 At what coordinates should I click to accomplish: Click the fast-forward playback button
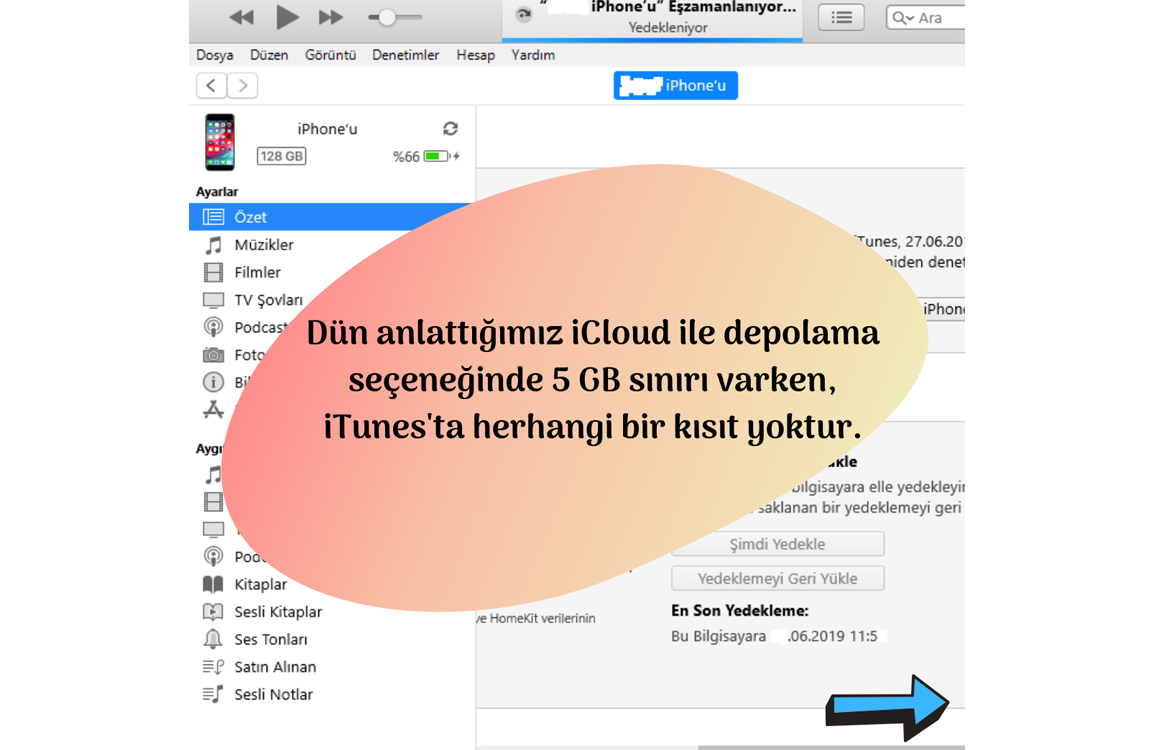tap(331, 17)
